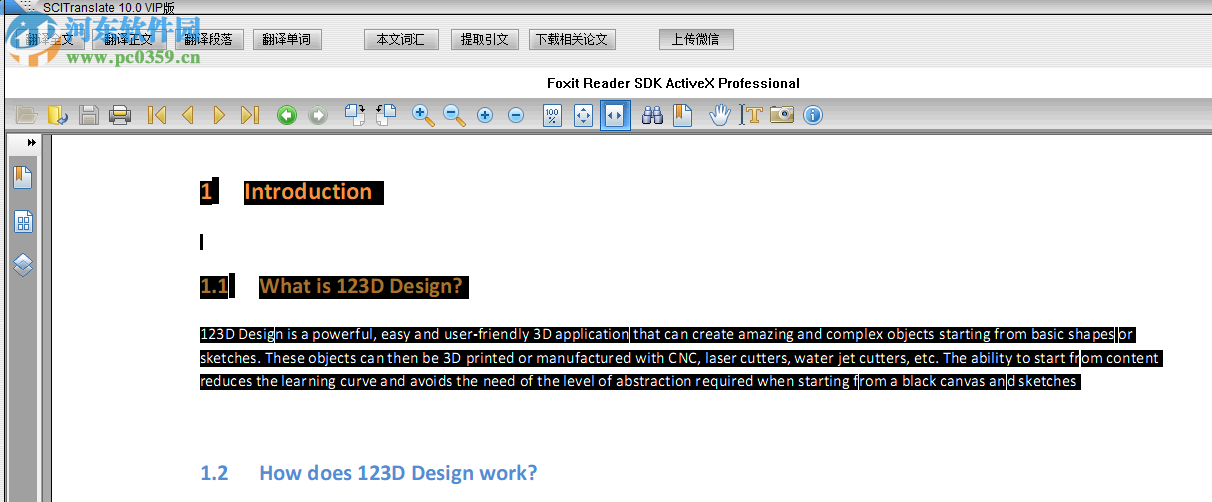Screen dimensions: 1212x502
Task: Take a snapshot with the camera icon
Action: tap(782, 115)
